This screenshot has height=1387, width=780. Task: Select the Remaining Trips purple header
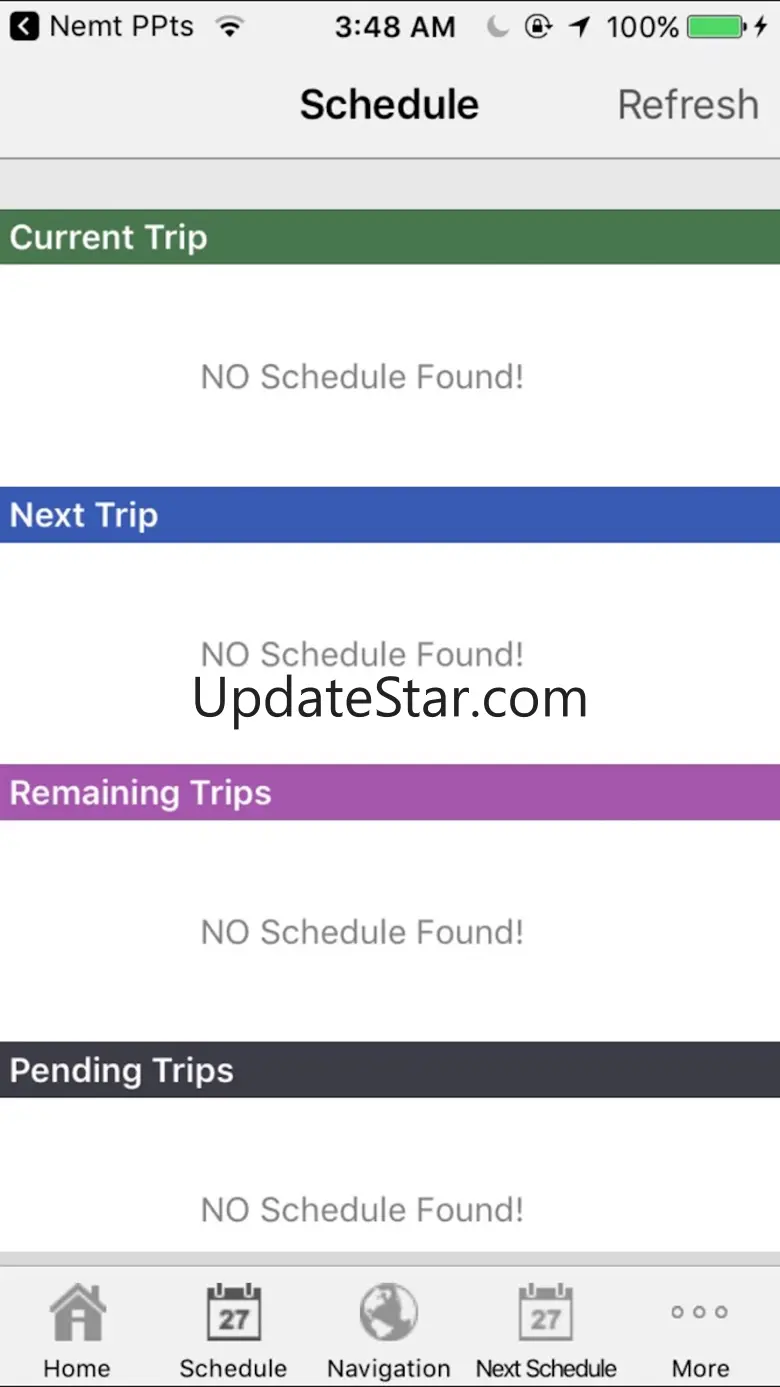click(390, 792)
